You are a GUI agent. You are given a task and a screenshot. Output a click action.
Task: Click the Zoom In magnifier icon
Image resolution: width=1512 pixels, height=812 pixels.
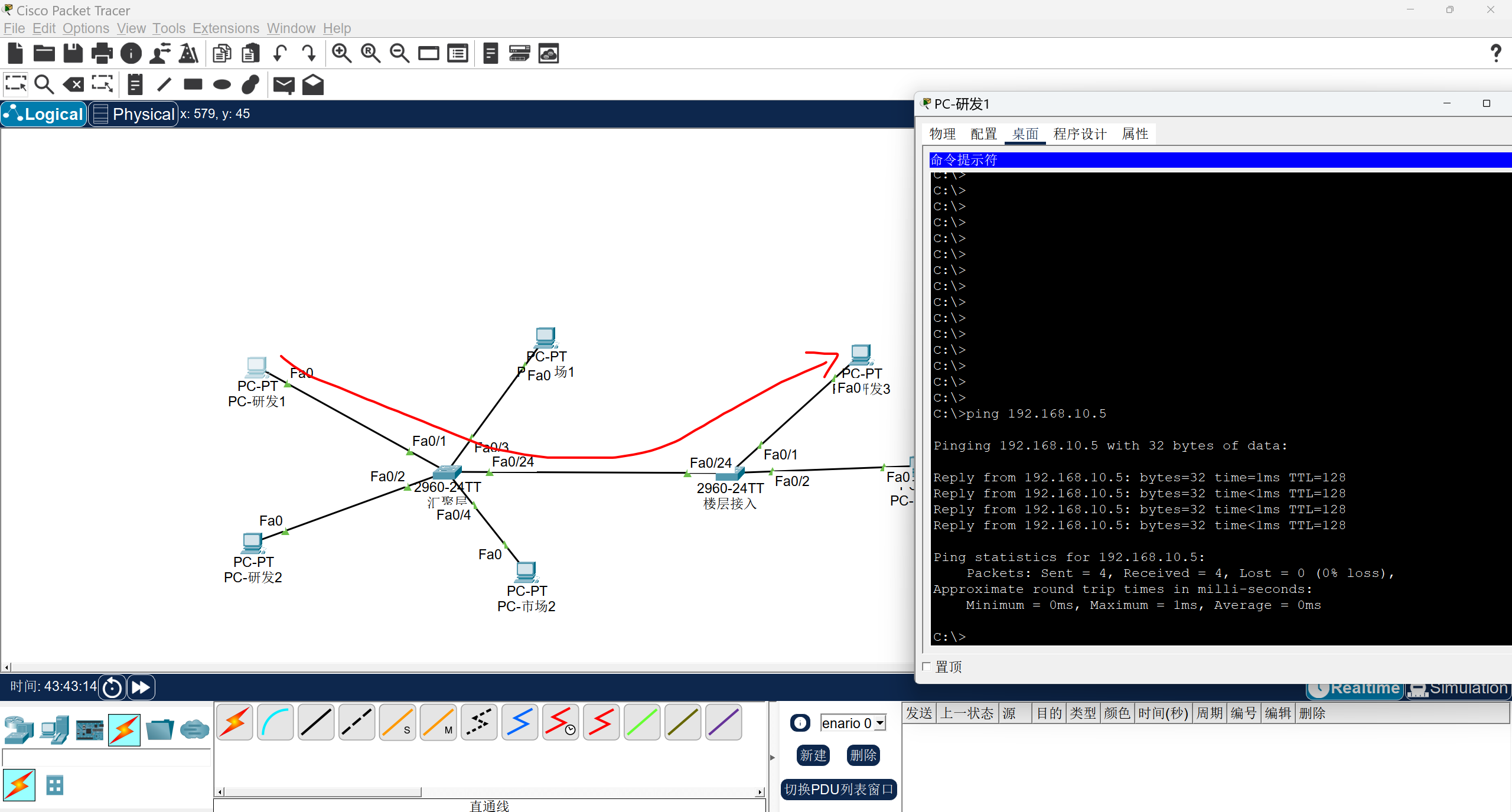[342, 54]
